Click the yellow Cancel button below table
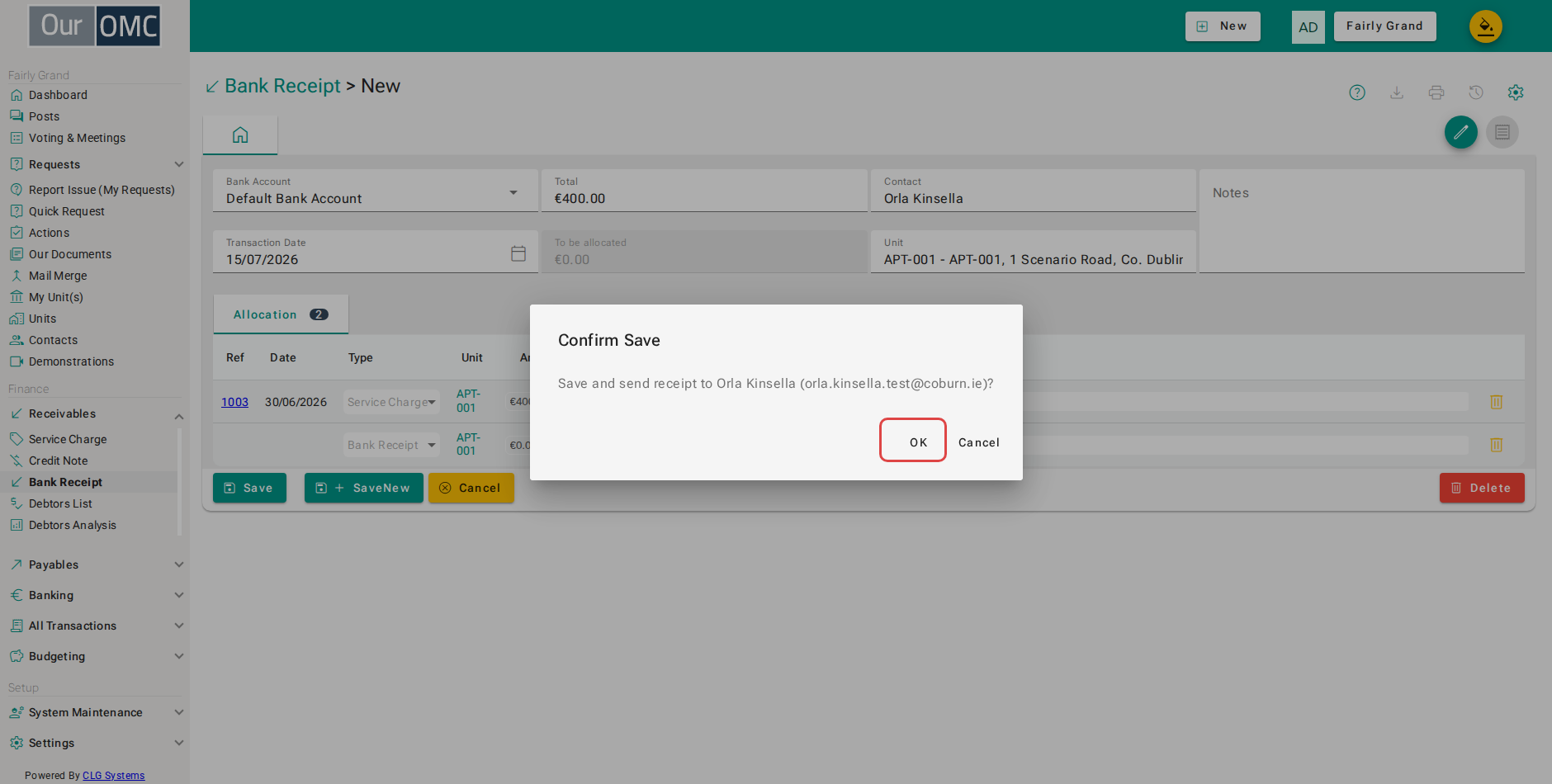 [471, 488]
